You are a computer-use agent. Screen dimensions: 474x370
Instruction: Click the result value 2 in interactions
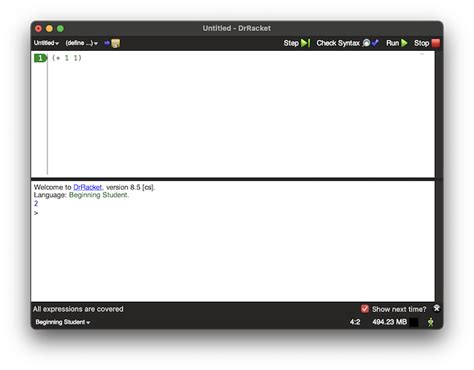(x=36, y=203)
